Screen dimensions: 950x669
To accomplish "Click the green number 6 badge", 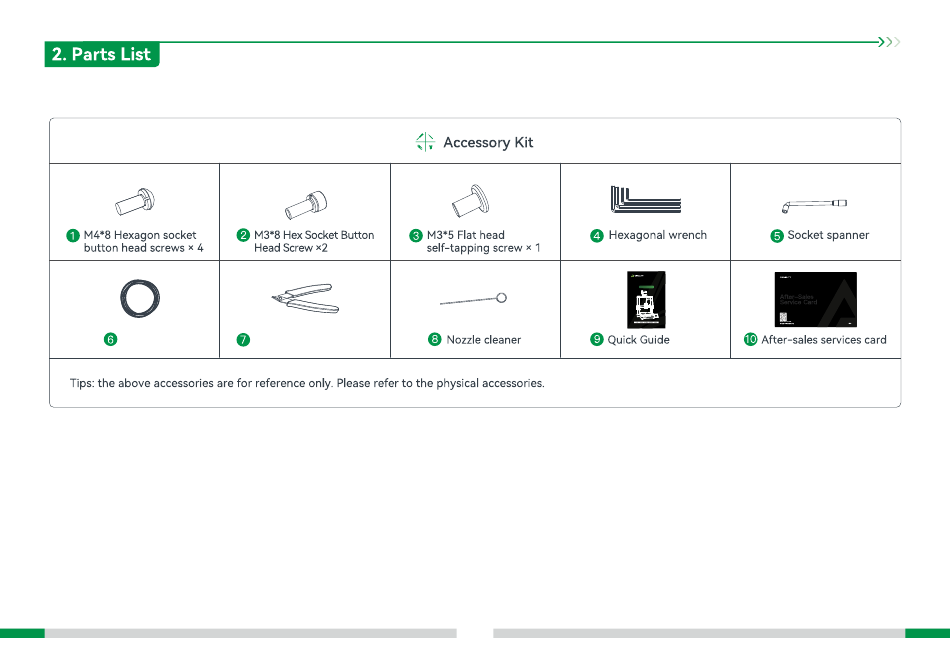I will [x=112, y=340].
